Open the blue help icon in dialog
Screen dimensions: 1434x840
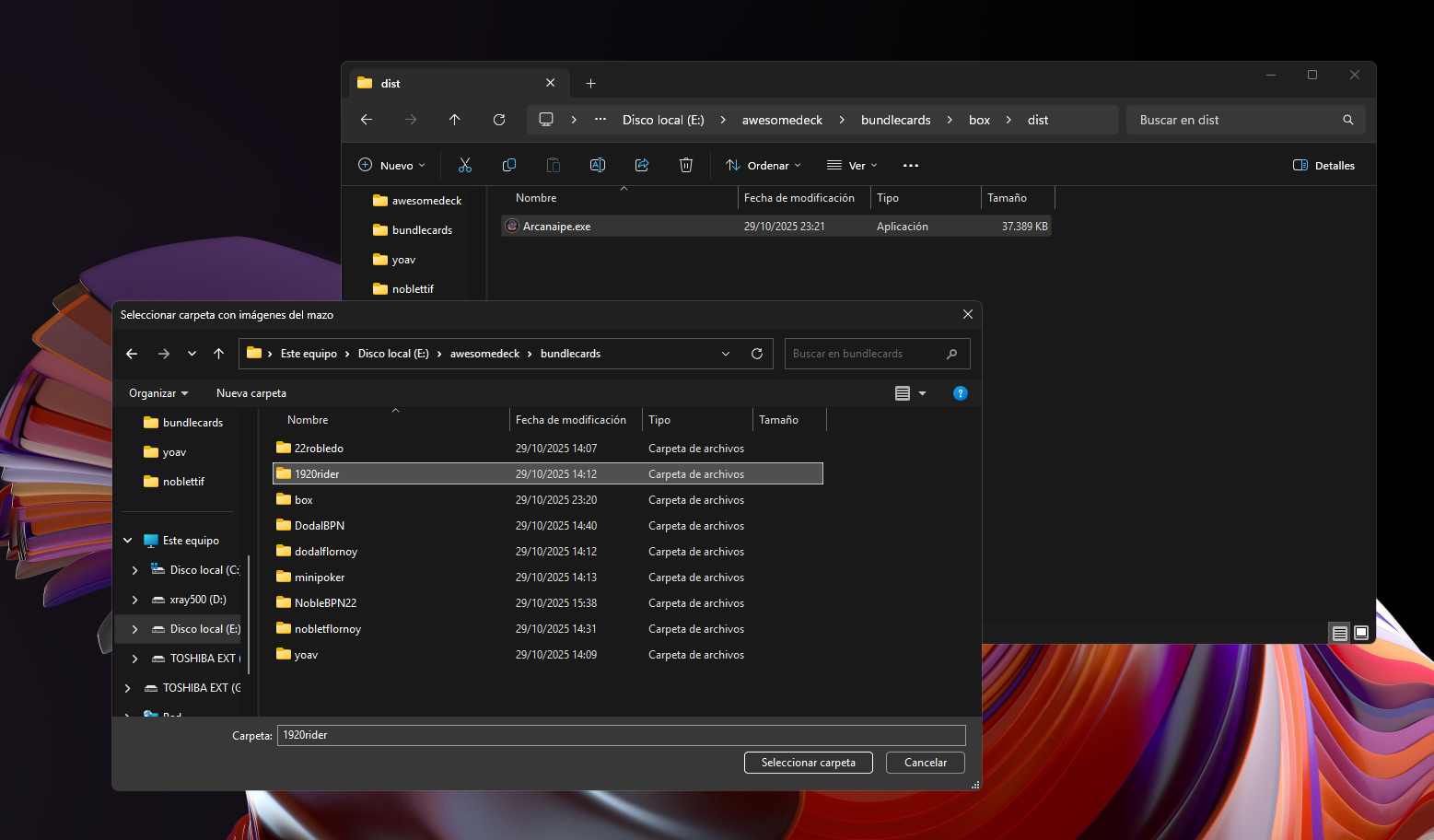point(960,393)
